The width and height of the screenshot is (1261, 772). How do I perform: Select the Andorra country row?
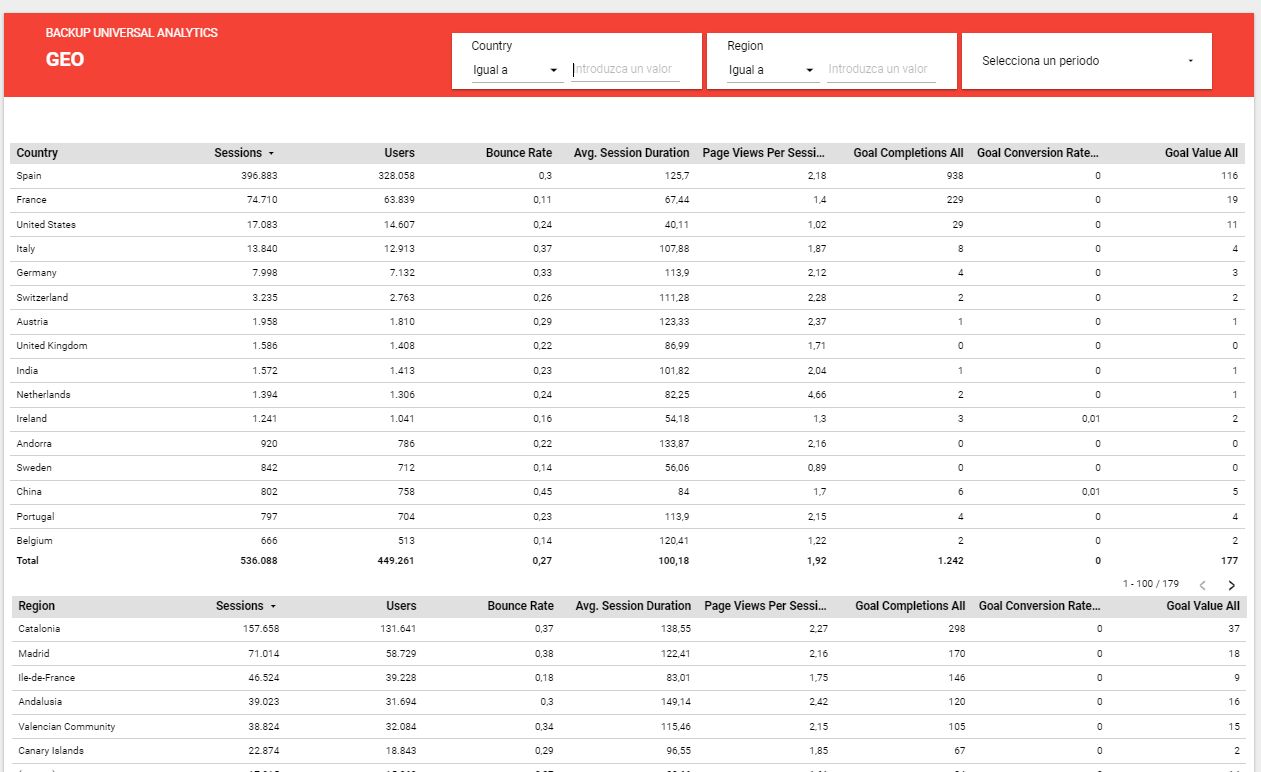tap(627, 444)
